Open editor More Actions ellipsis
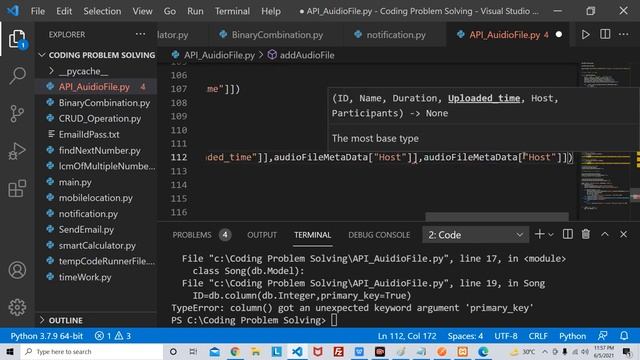The height and width of the screenshot is (360, 640). (x=624, y=34)
